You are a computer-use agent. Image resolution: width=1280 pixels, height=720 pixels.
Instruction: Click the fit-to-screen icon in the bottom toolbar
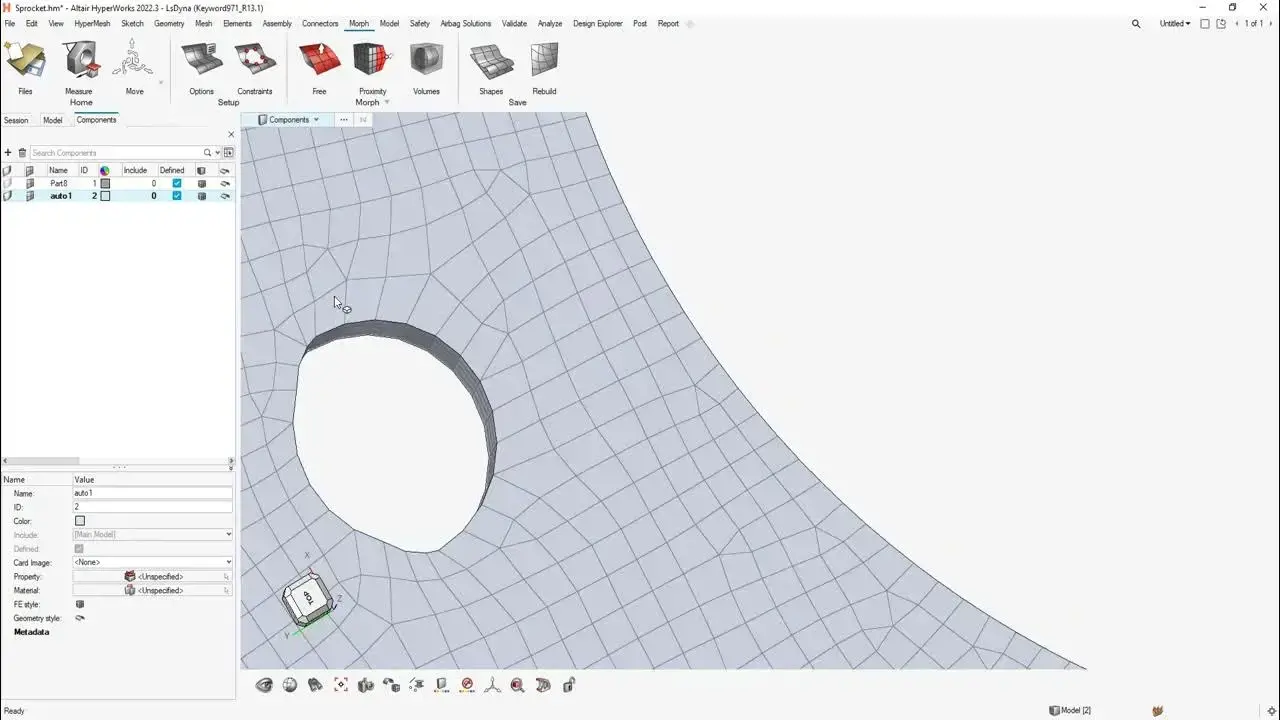(341, 685)
